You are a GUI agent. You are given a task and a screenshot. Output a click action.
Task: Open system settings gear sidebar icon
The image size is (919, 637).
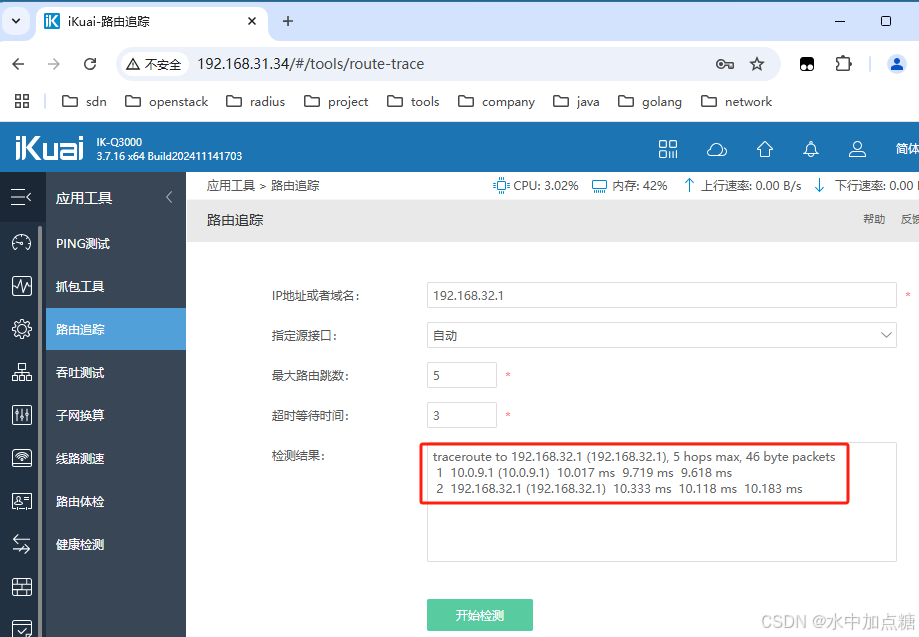click(x=22, y=329)
